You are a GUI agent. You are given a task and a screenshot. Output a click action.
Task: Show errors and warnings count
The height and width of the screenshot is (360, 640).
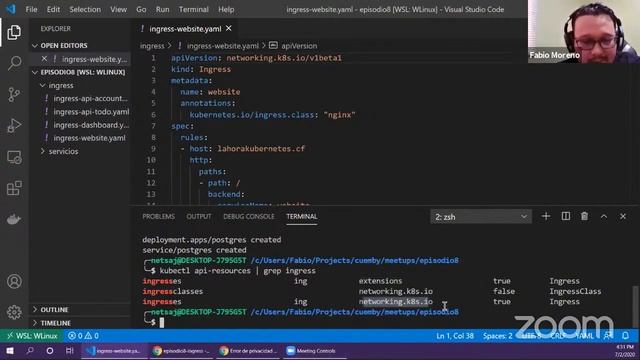pyautogui.click(x=83, y=336)
